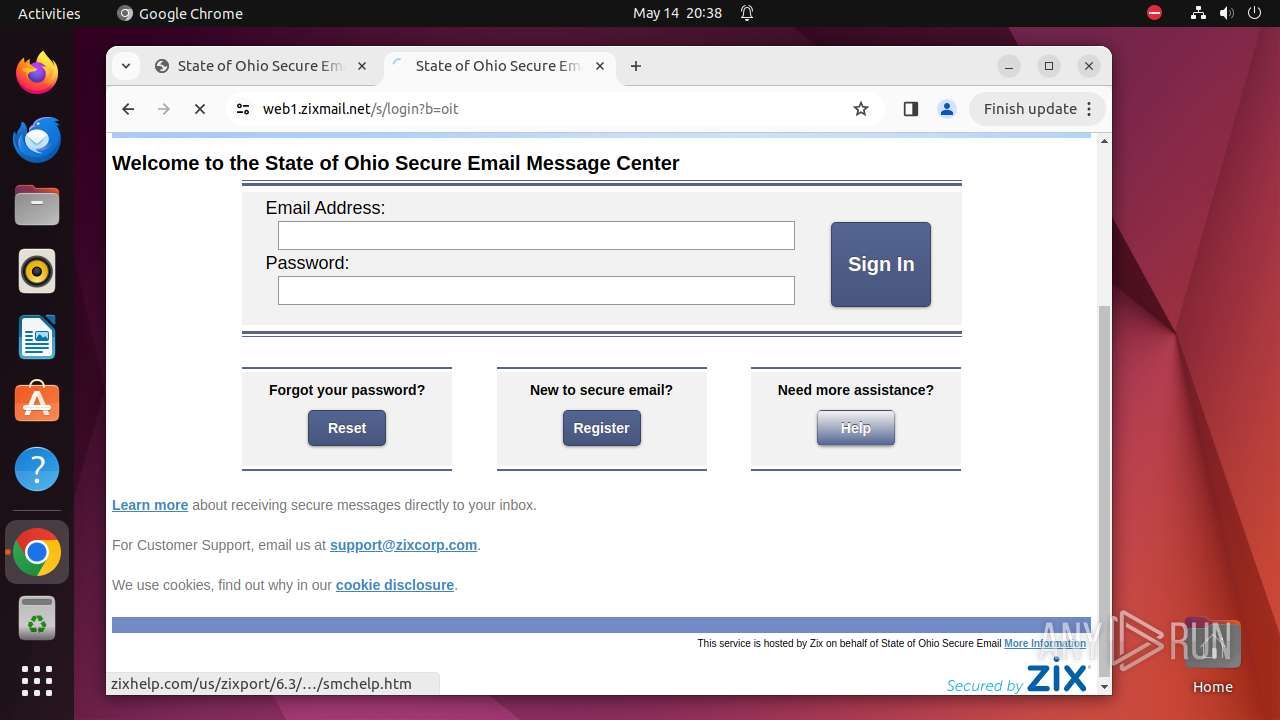Click support@zixcorp.com email link
1280x720 pixels.
(x=403, y=545)
